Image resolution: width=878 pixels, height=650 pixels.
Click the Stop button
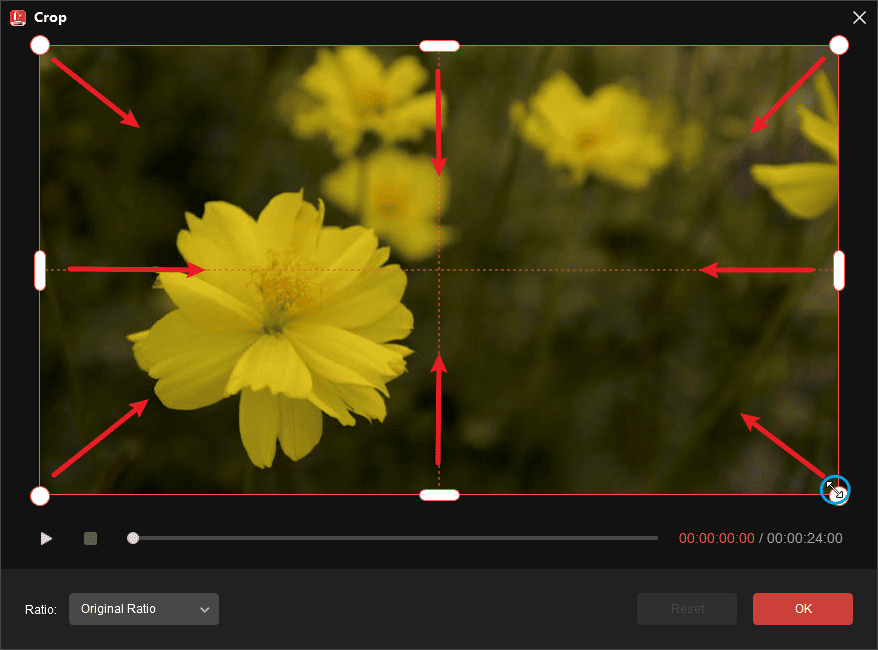pyautogui.click(x=90, y=539)
